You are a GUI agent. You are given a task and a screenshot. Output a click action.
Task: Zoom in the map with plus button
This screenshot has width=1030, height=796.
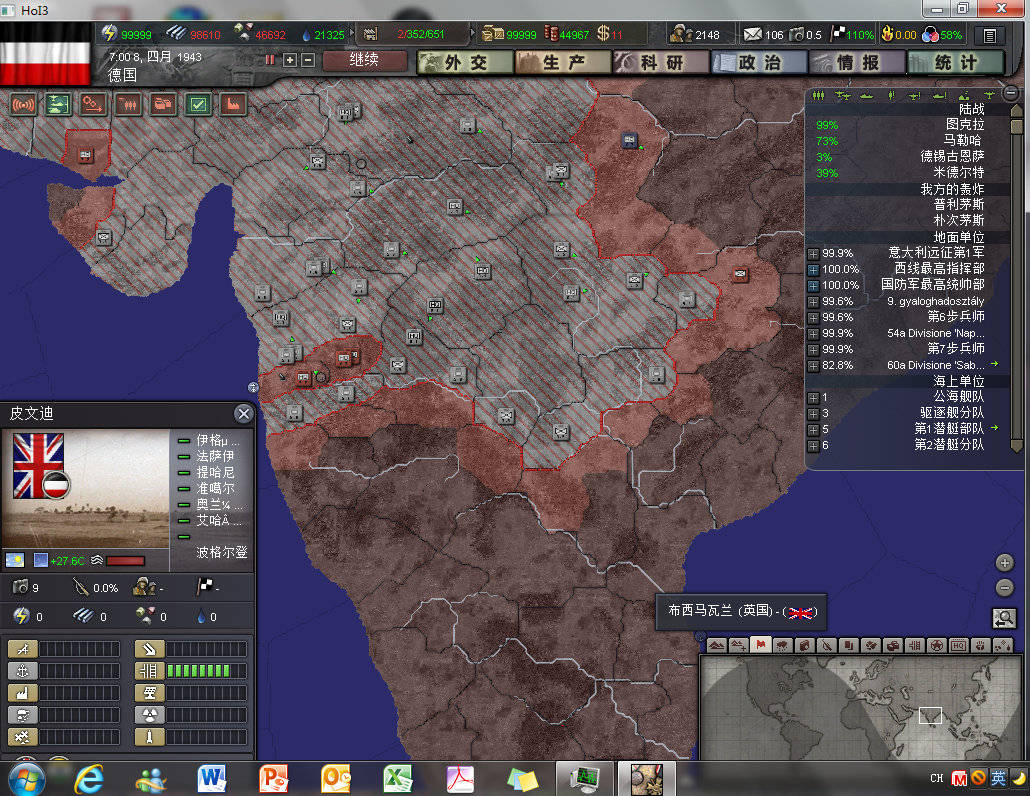tap(1004, 563)
